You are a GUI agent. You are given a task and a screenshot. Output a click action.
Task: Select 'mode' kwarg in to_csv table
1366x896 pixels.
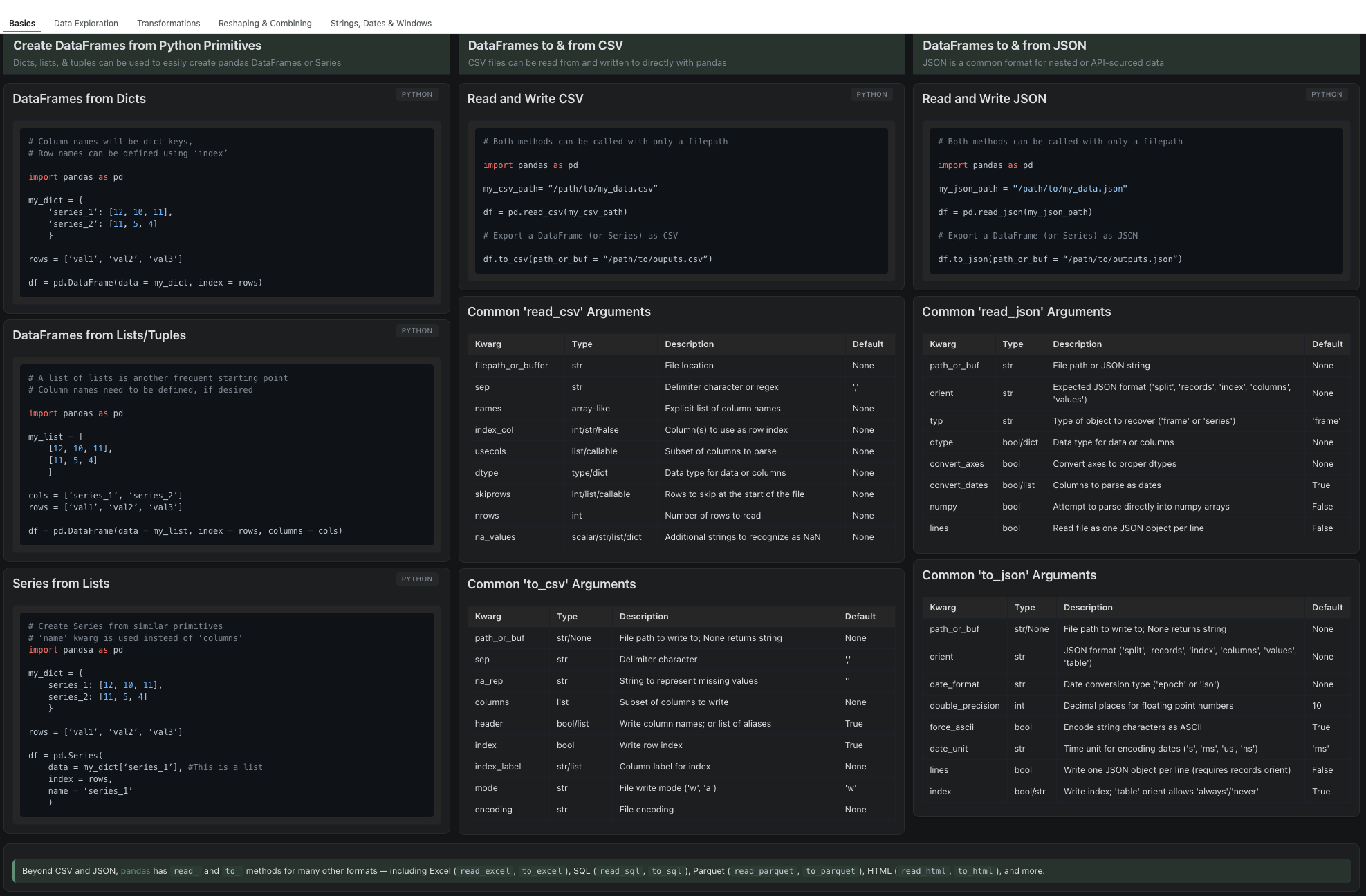coord(486,788)
